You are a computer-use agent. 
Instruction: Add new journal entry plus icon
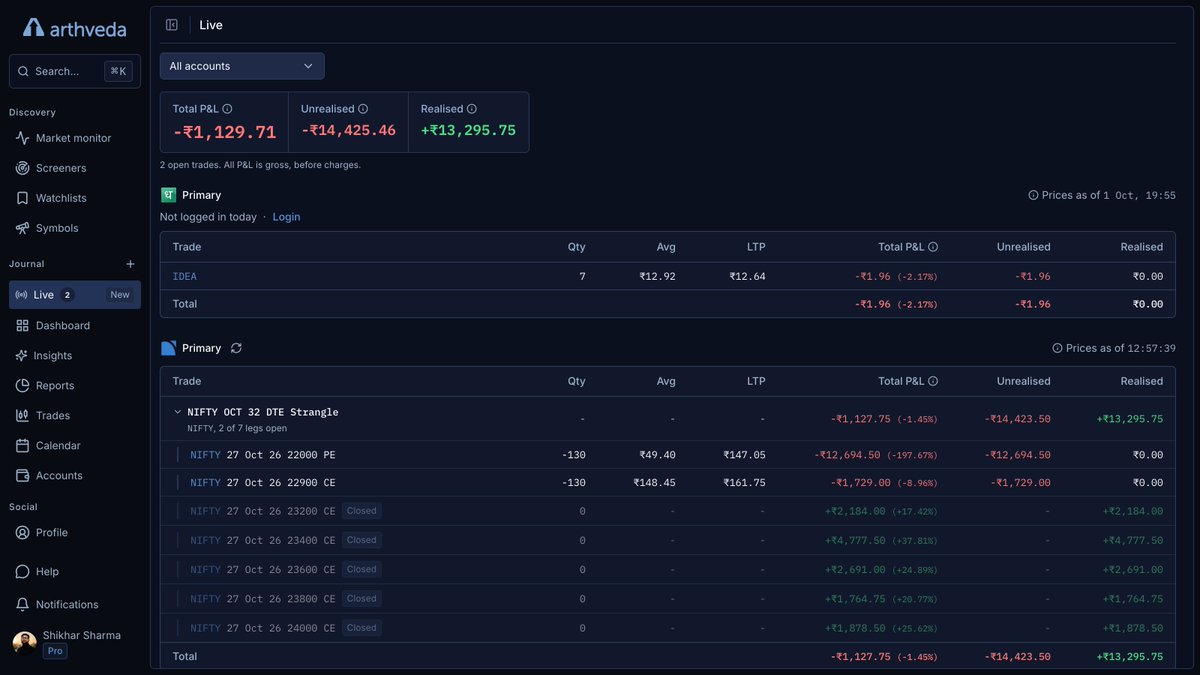point(130,264)
